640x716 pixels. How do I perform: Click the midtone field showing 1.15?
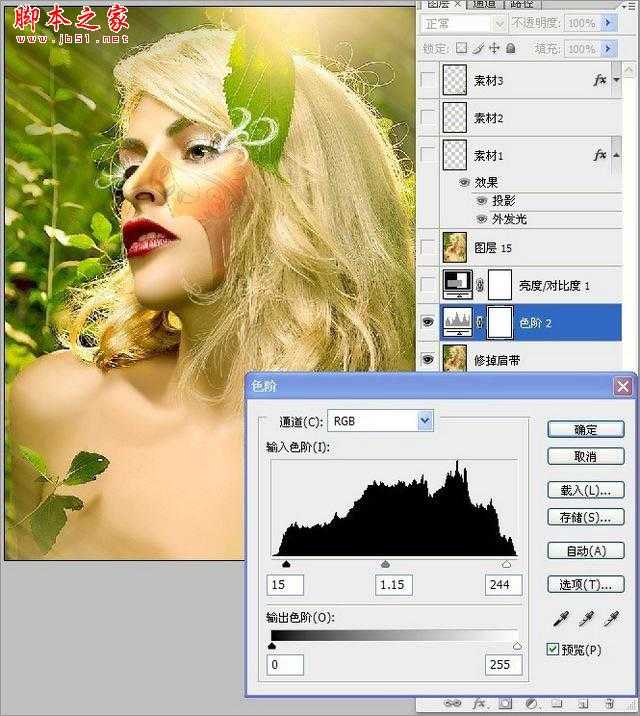pos(394,584)
